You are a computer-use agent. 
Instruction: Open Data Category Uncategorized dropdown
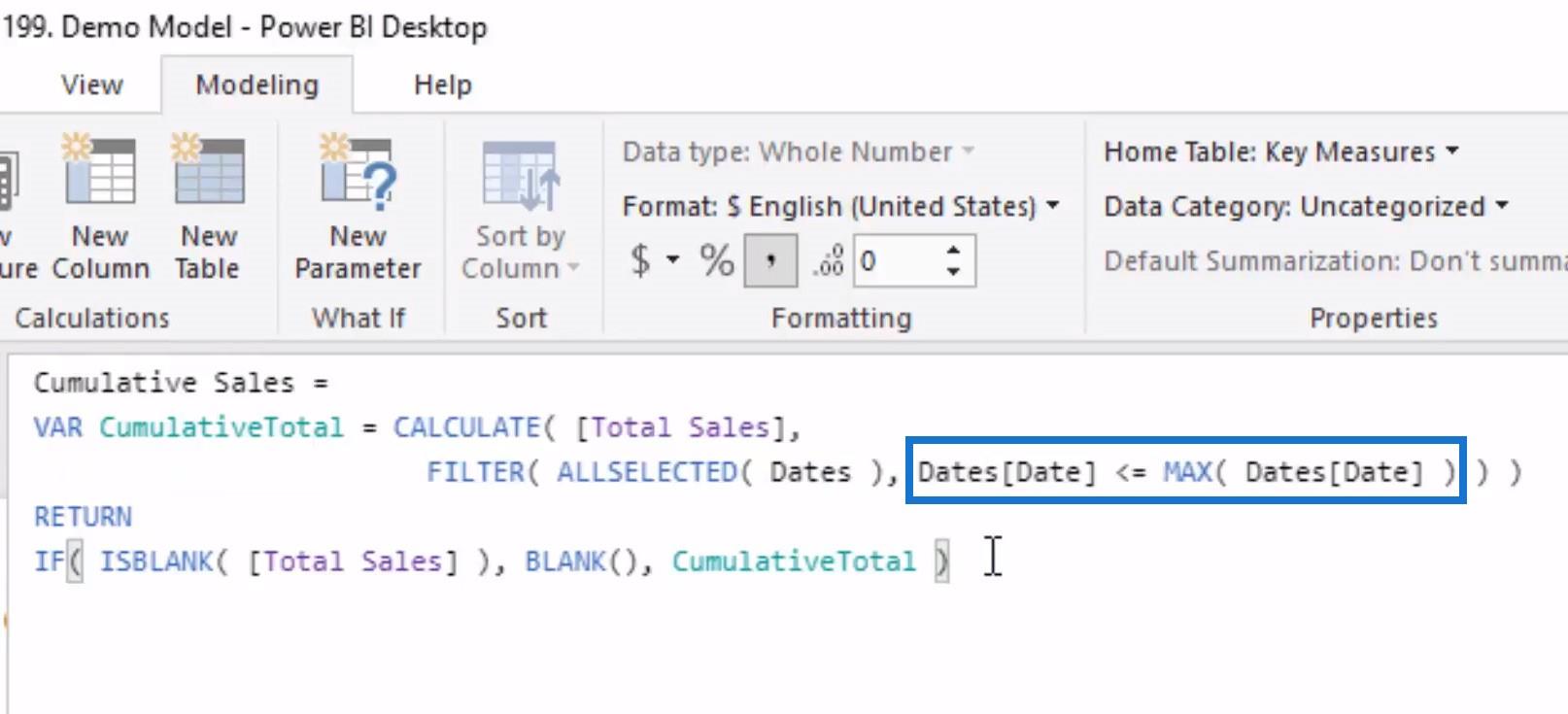[1306, 206]
